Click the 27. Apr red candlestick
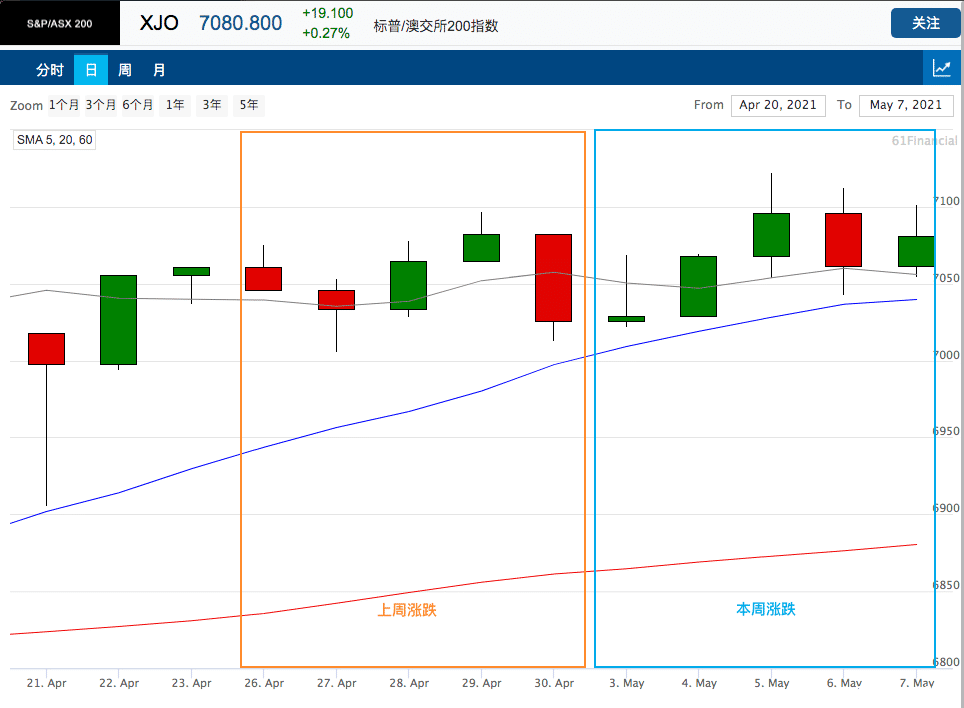The width and height of the screenshot is (964, 708). (x=336, y=300)
